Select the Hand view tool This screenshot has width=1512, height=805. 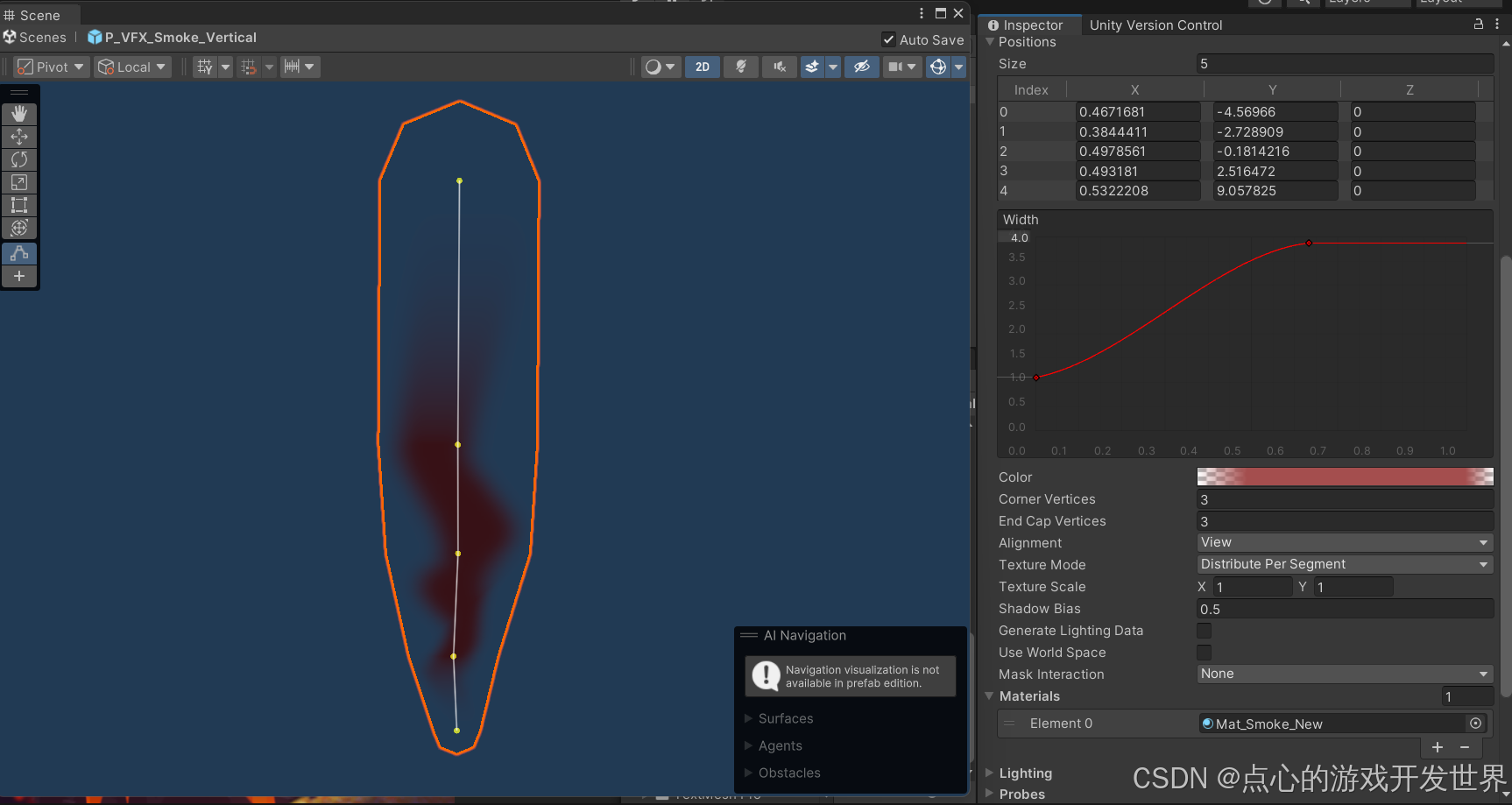(19, 114)
